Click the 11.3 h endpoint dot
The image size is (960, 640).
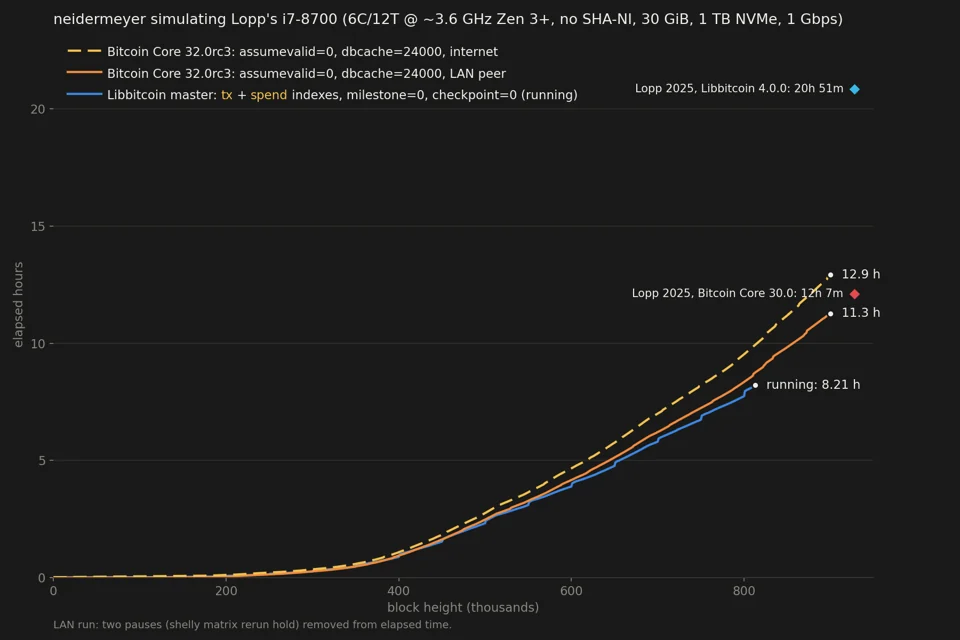click(x=830, y=314)
